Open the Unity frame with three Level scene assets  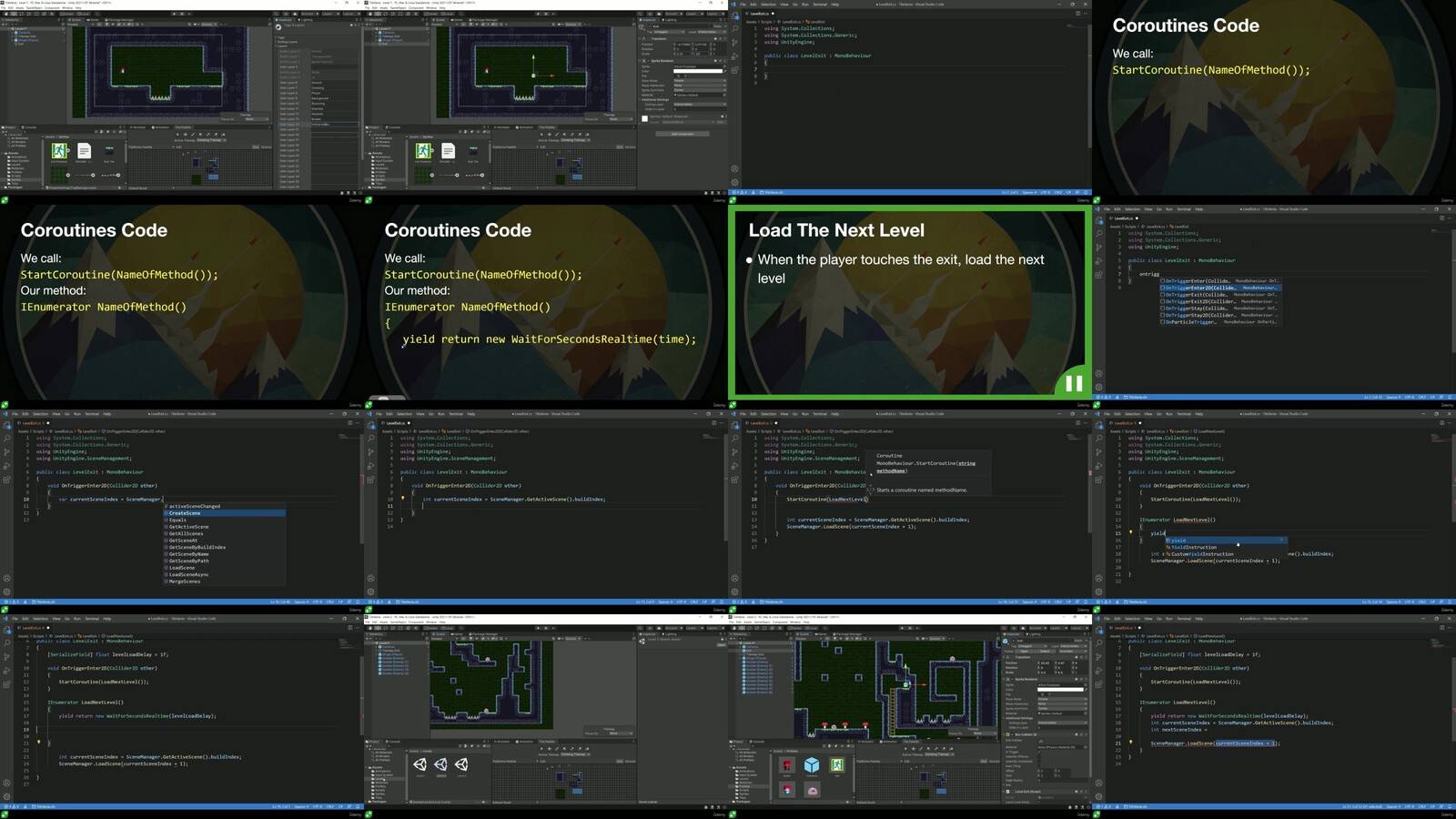pyautogui.click(x=546, y=716)
